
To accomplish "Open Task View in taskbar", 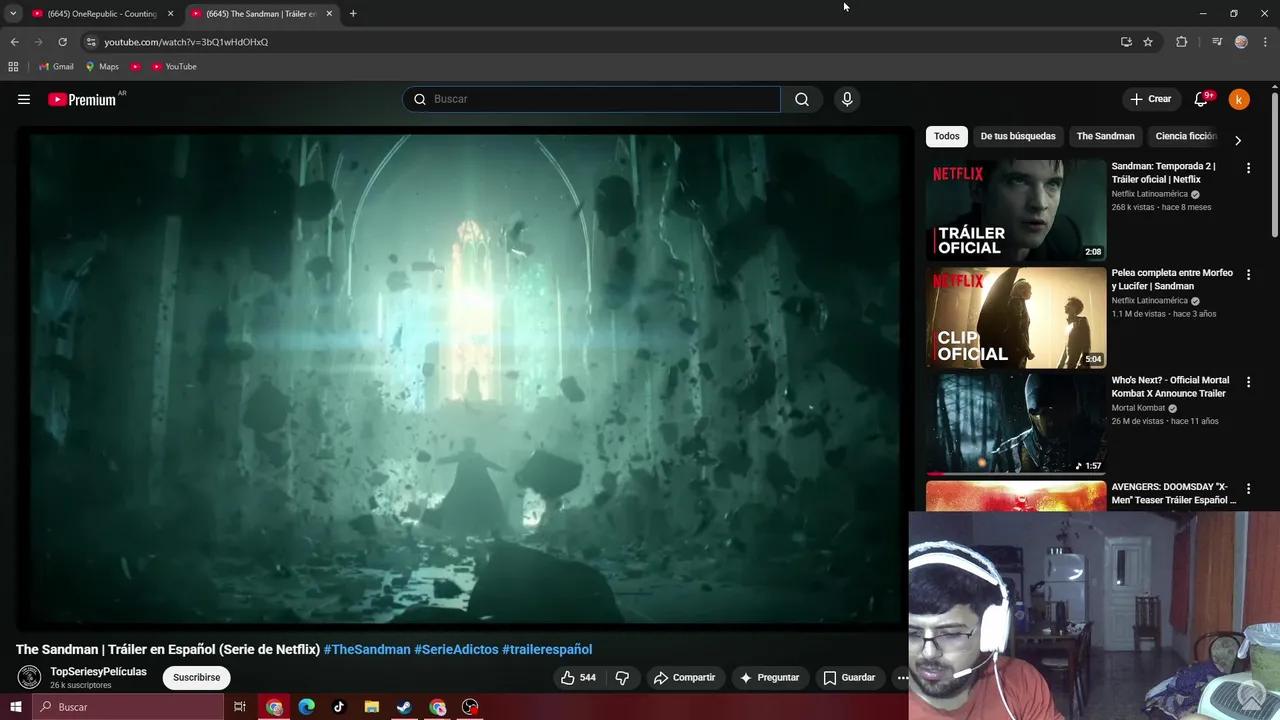I will (240, 707).
